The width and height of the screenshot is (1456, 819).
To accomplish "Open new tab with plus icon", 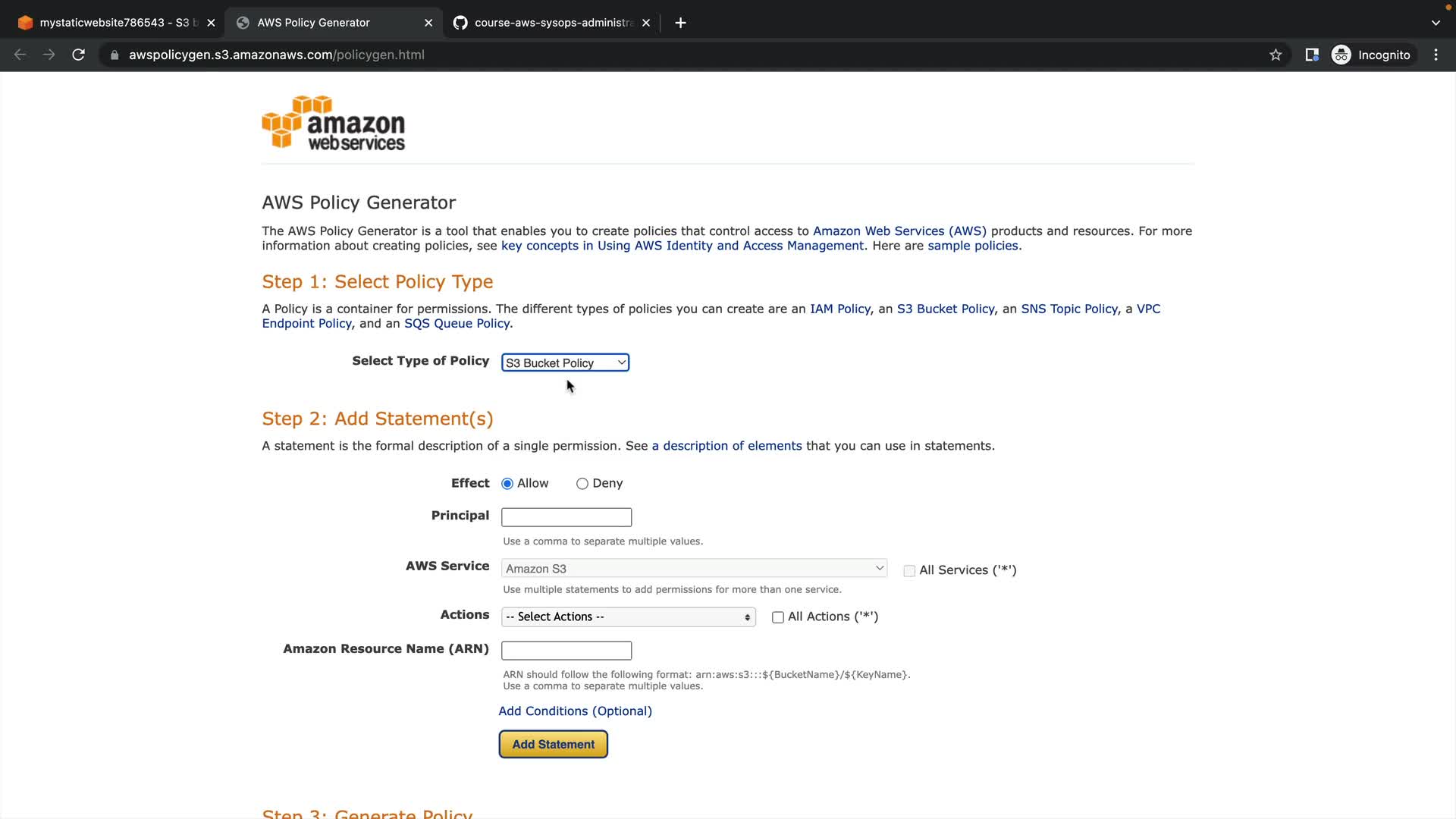I will point(680,23).
